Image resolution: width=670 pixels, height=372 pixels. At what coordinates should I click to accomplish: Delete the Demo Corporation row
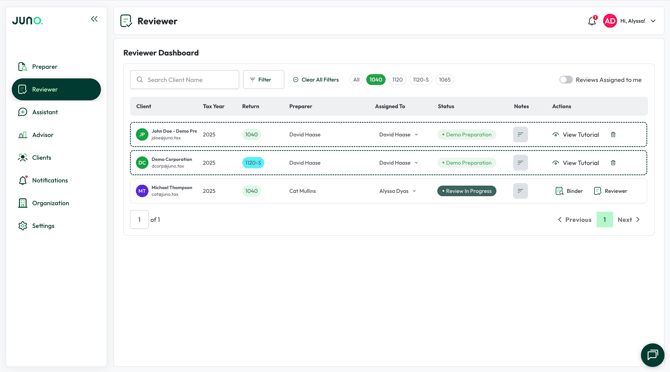pos(613,163)
